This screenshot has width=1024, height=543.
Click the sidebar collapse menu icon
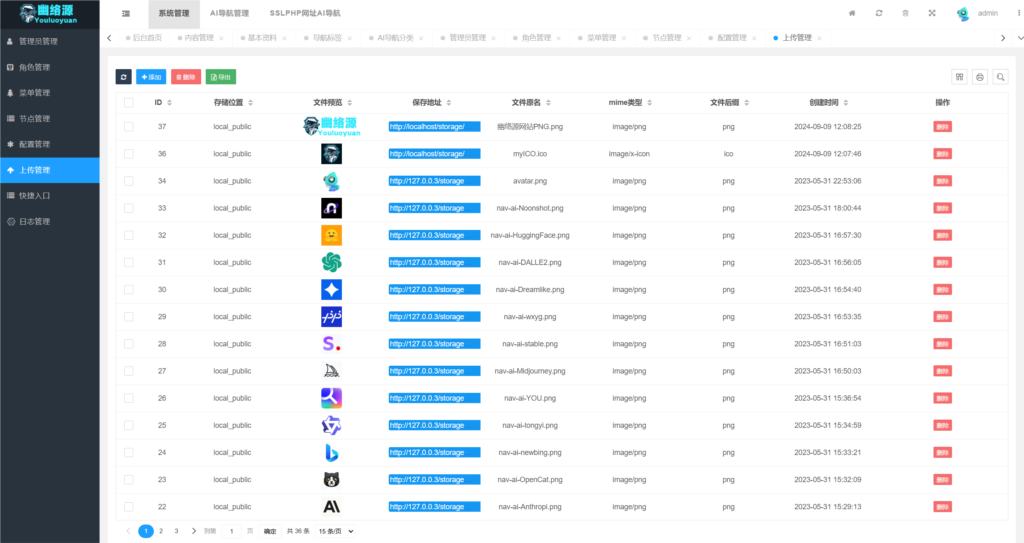(x=125, y=13)
